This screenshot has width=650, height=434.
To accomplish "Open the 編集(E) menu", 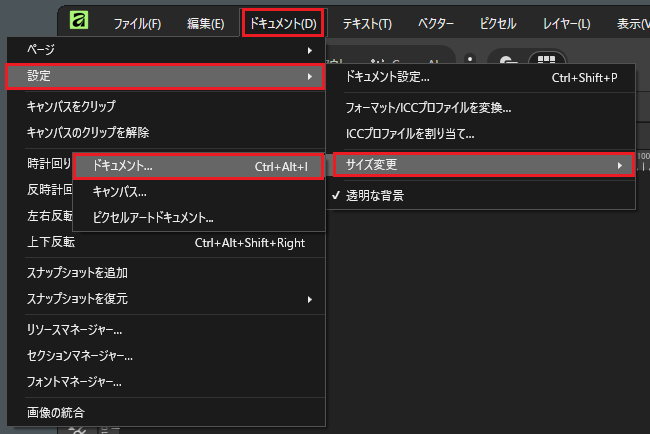I will 205,23.
